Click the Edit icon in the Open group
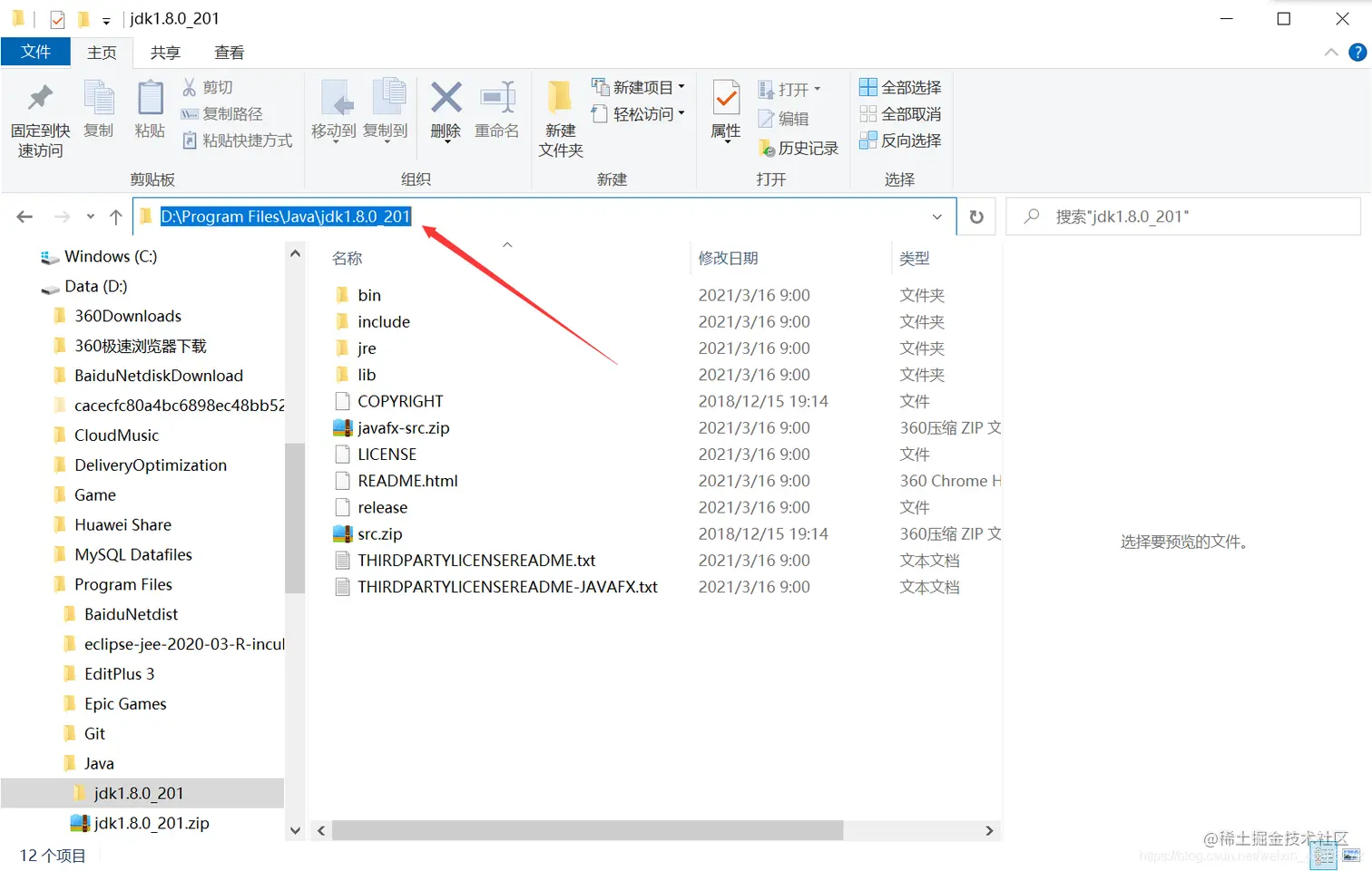The height and width of the screenshot is (871, 1372). pos(766,119)
